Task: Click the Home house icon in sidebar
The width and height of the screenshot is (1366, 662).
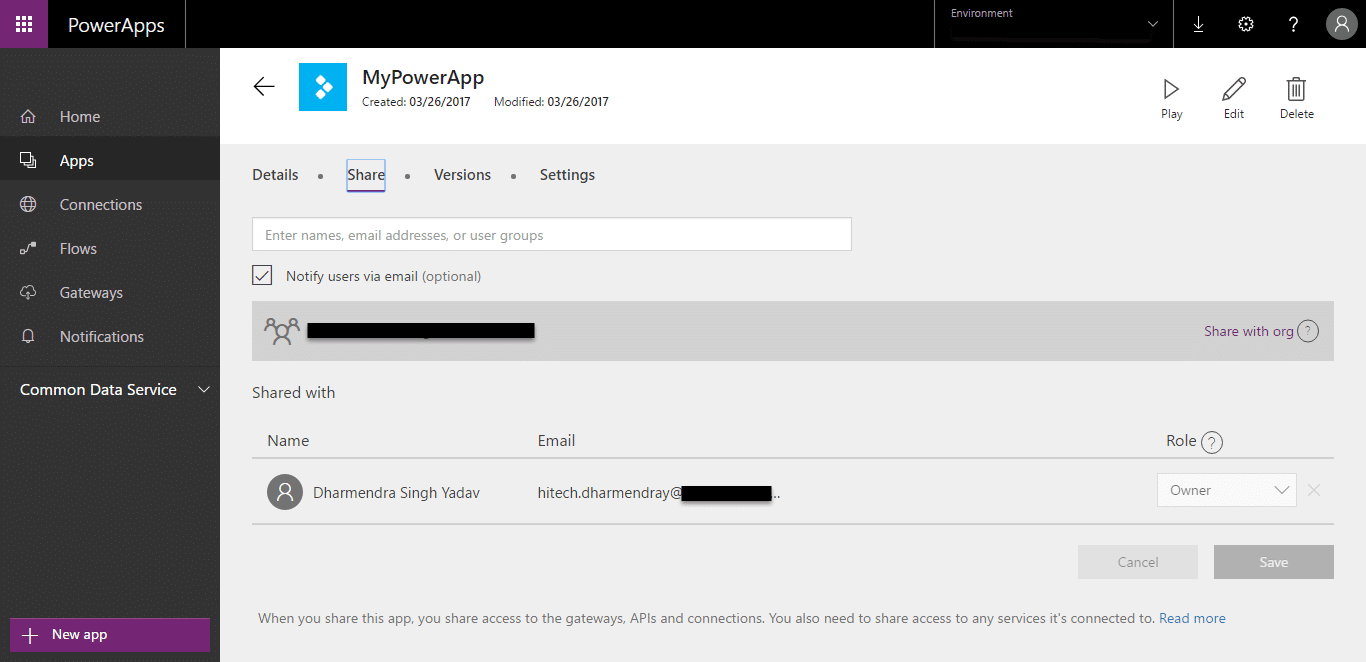Action: [x=28, y=117]
